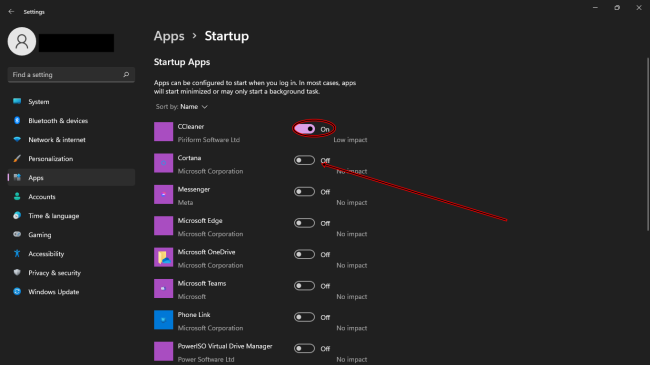Click the Power Software Ltd publisher text

tap(206, 359)
